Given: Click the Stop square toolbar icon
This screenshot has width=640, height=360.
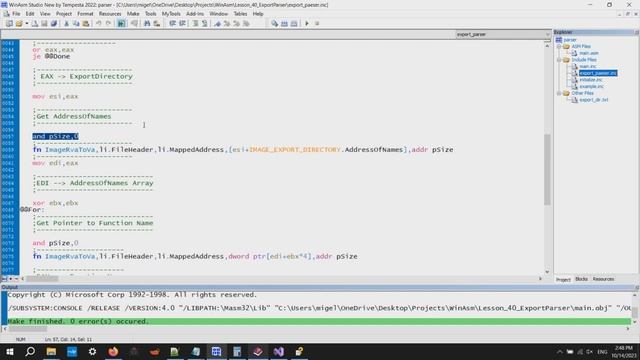Looking at the screenshot, I should point(317,24).
